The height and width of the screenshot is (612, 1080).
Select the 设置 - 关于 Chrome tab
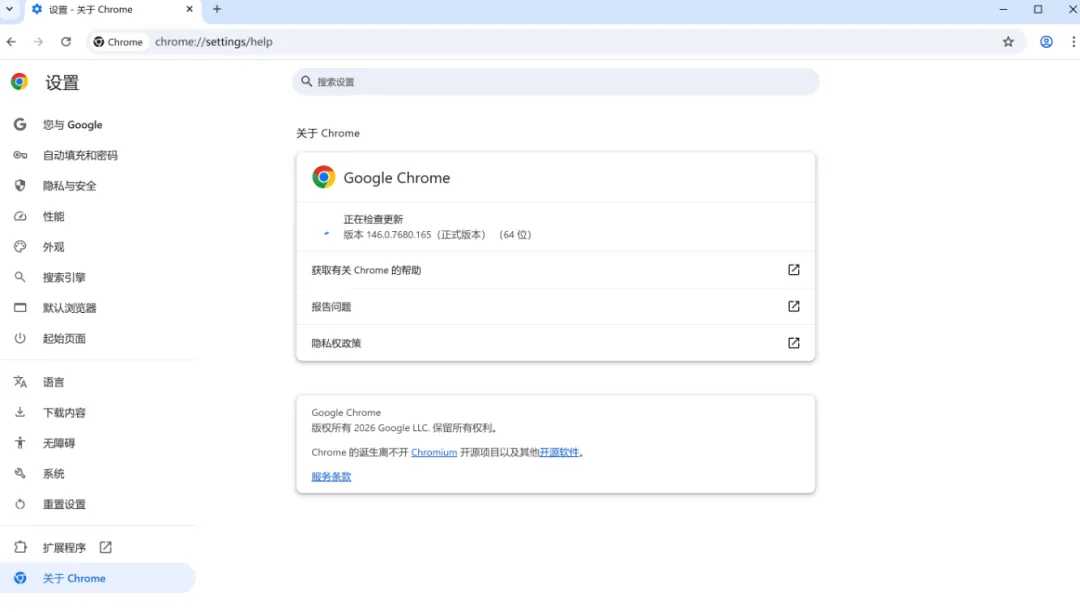tap(112, 10)
